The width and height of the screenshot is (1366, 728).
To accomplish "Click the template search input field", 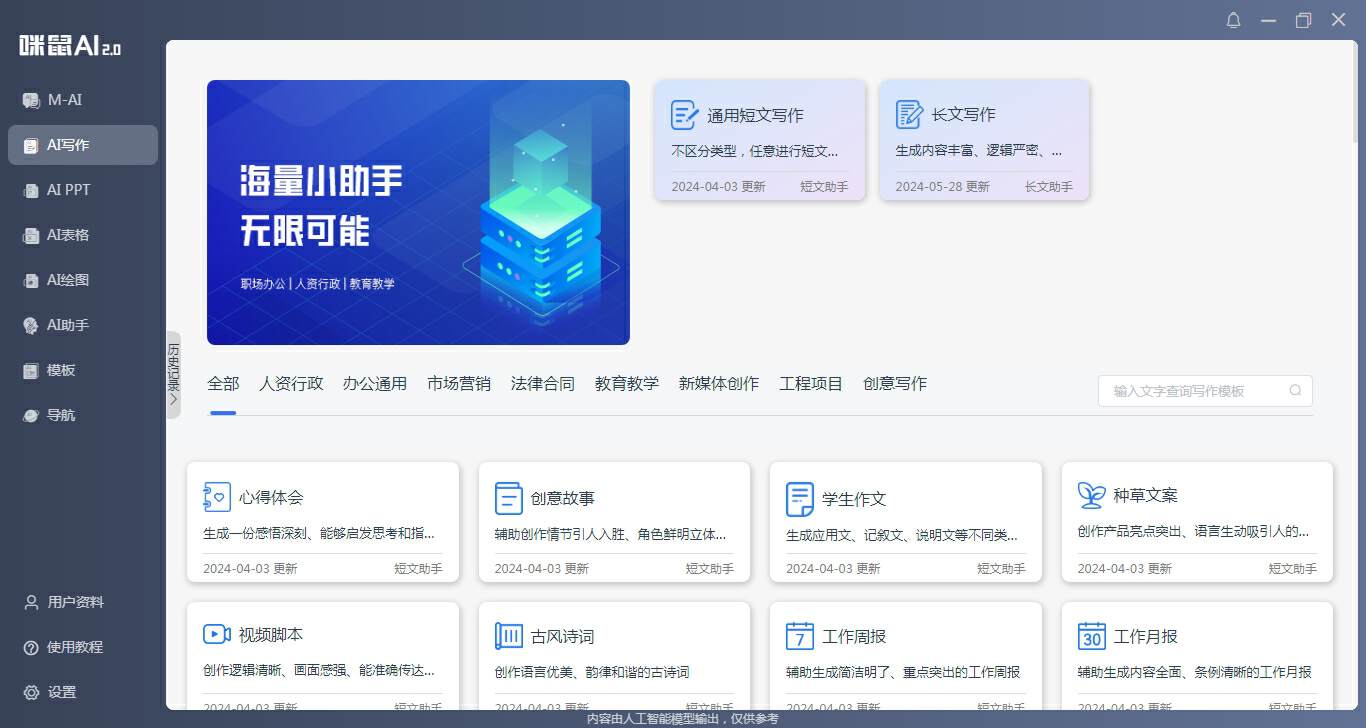I will click(1195, 391).
